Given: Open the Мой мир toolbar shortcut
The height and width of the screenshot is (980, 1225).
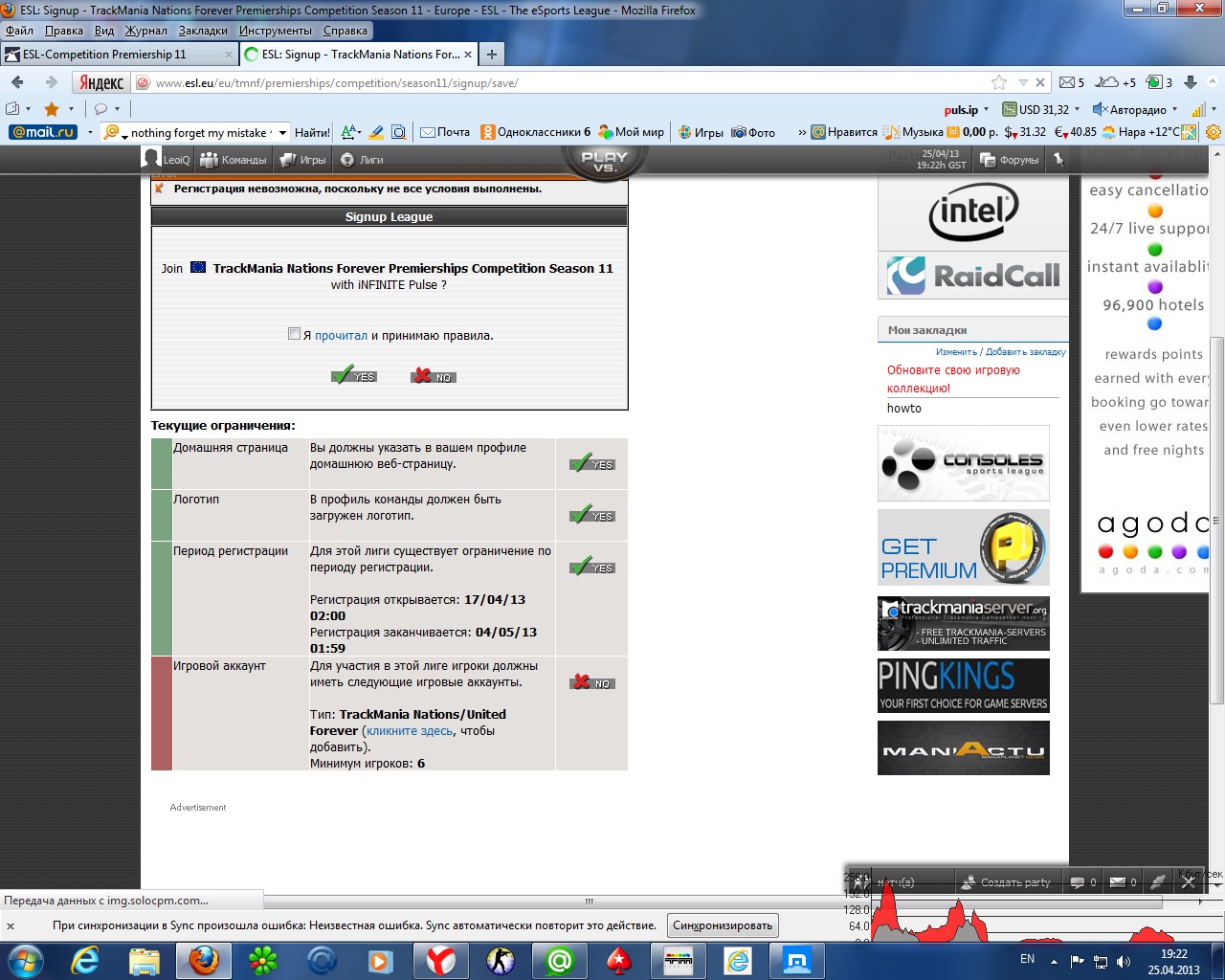Looking at the screenshot, I should [x=631, y=132].
